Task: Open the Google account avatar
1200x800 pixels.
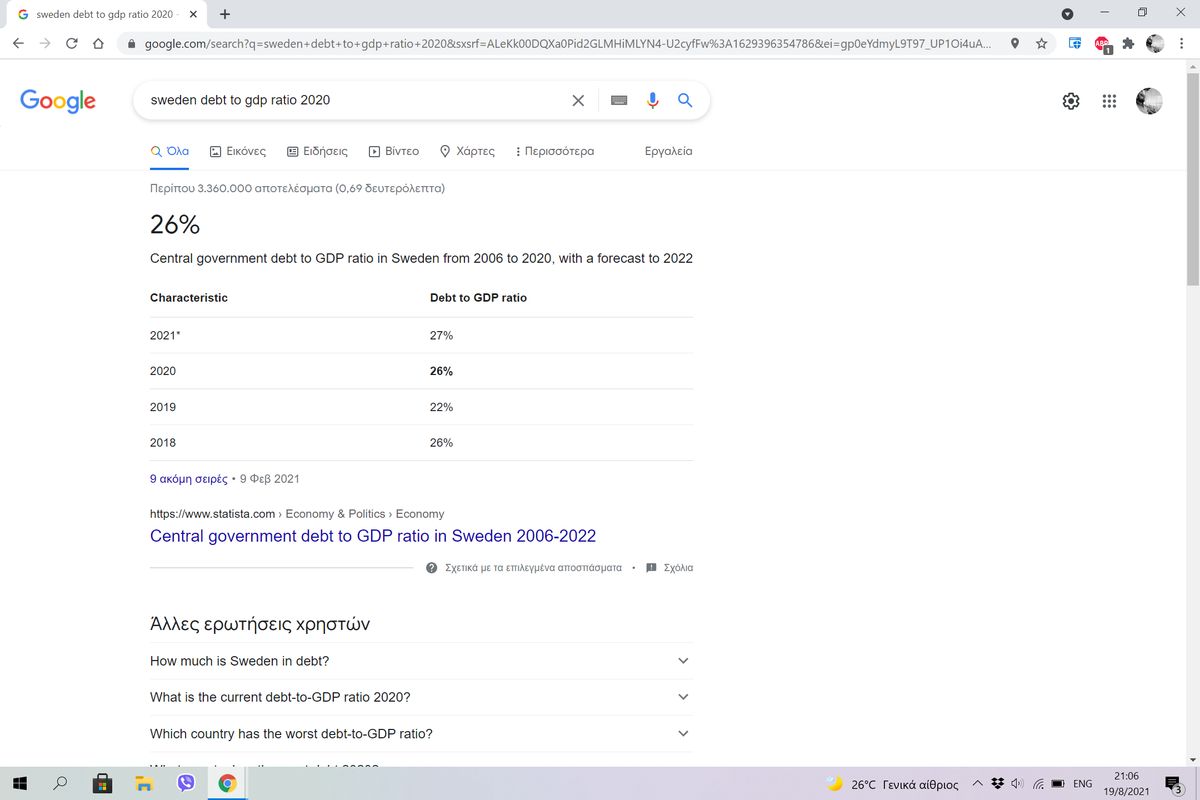Action: point(1150,101)
